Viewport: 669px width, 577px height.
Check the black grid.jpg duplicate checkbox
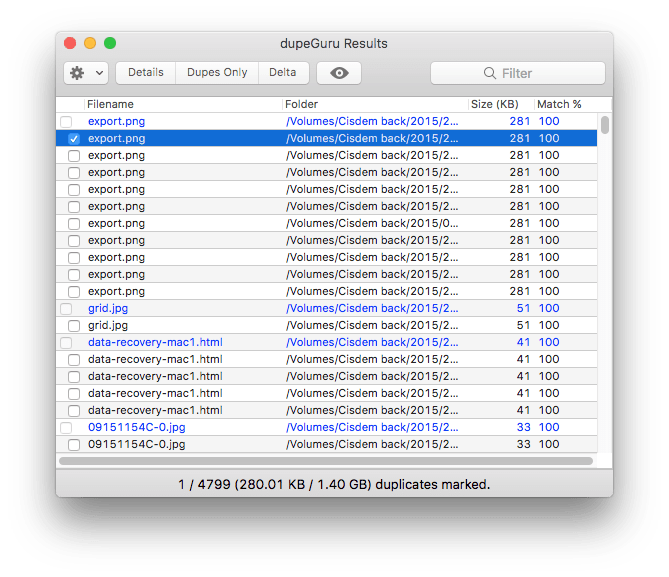pos(74,326)
